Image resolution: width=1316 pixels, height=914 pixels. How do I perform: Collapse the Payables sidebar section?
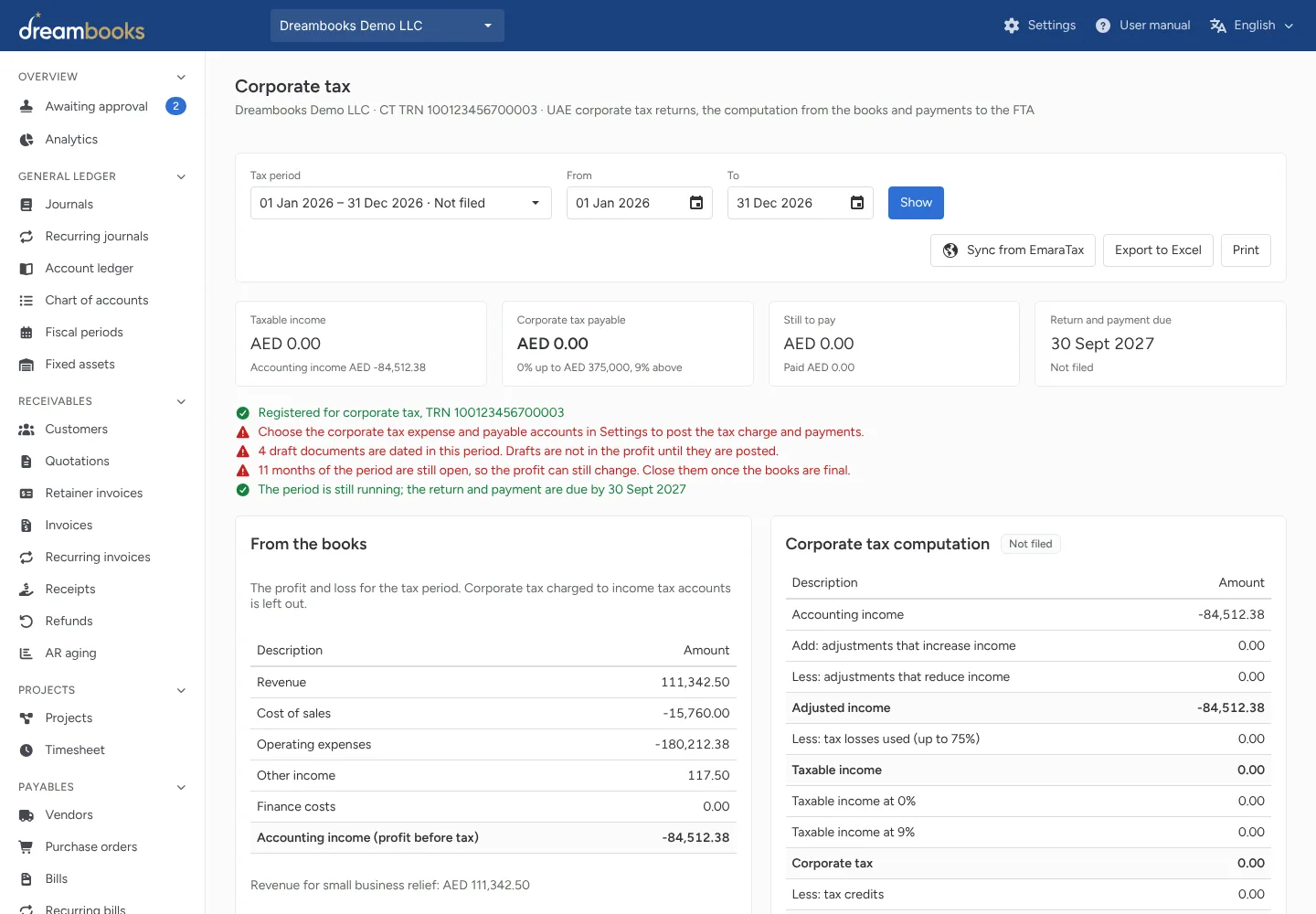tap(181, 787)
